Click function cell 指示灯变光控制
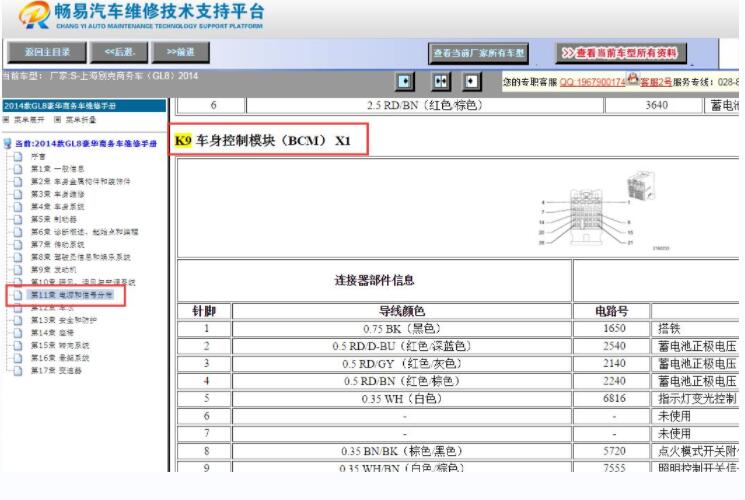Screen dimensions: 745x500 coord(697,398)
